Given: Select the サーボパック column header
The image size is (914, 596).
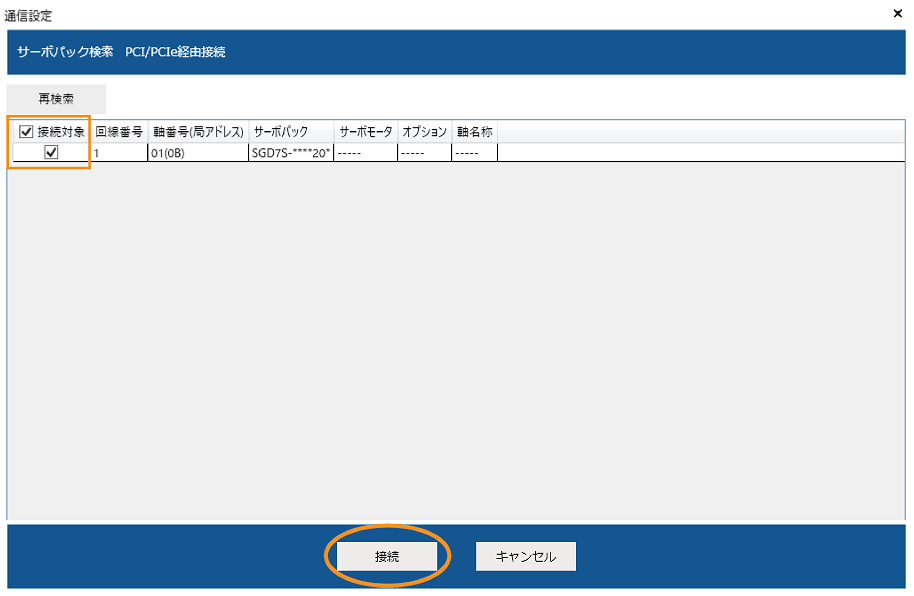Looking at the screenshot, I should coord(290,131).
